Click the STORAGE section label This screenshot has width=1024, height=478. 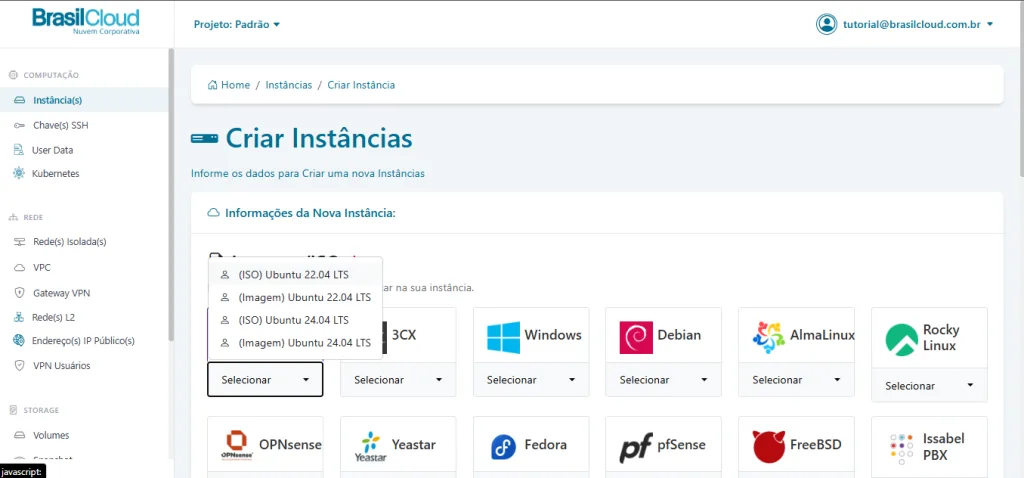(x=41, y=411)
